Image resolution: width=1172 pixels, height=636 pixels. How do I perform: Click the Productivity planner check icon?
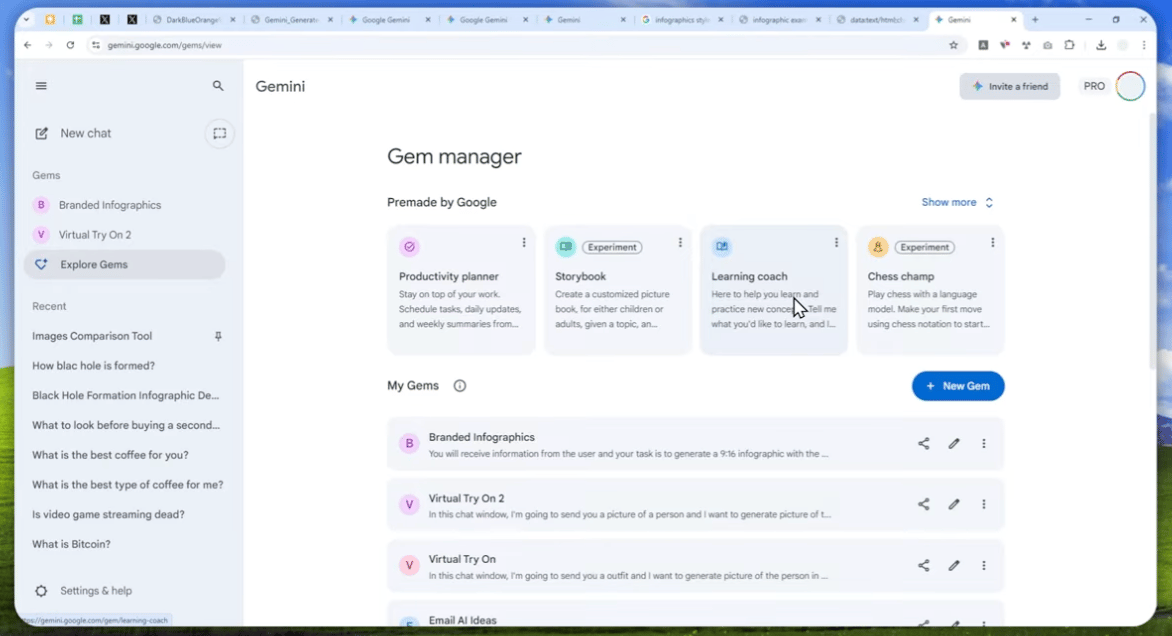(410, 247)
